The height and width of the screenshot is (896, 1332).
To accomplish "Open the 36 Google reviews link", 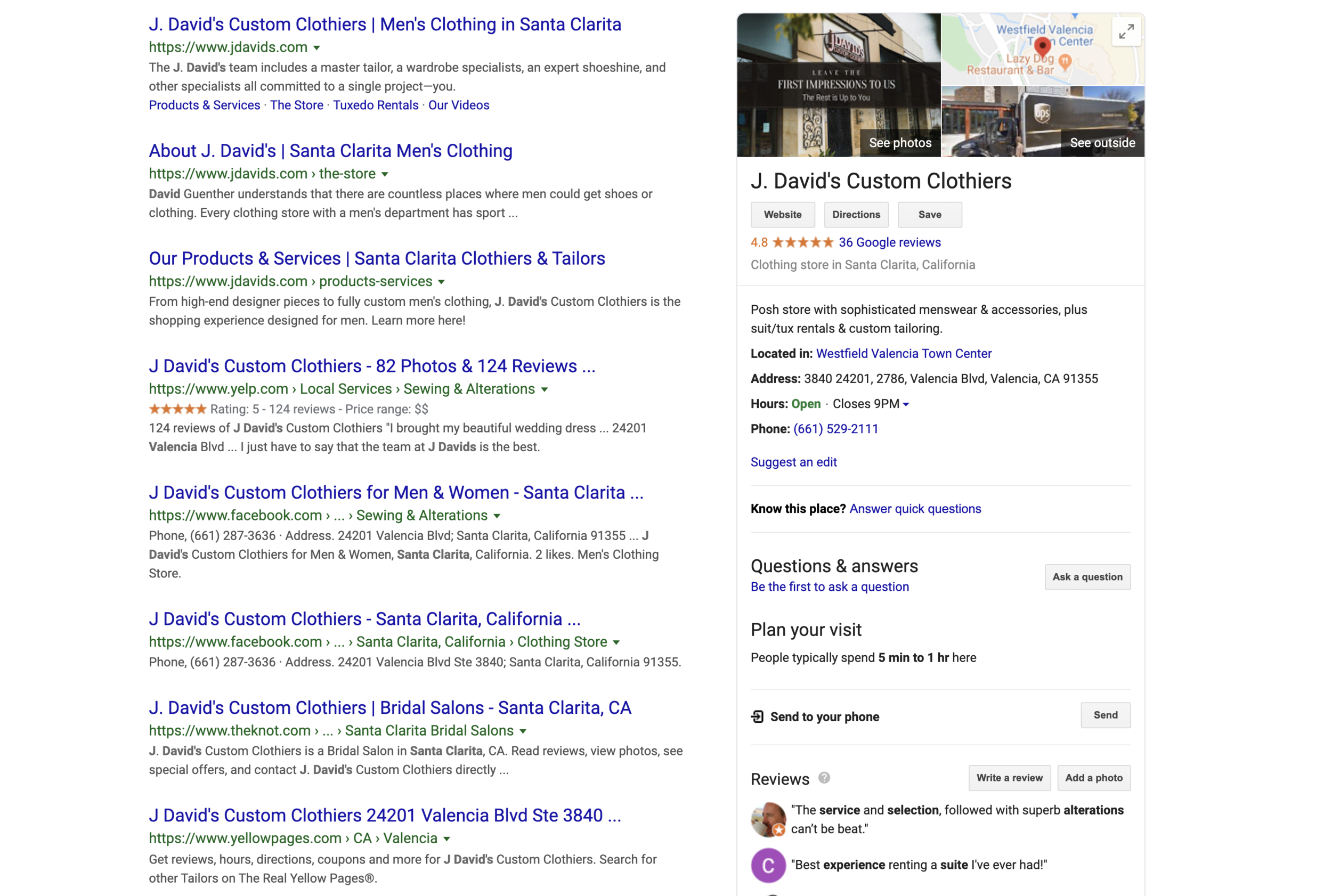I will [889, 242].
